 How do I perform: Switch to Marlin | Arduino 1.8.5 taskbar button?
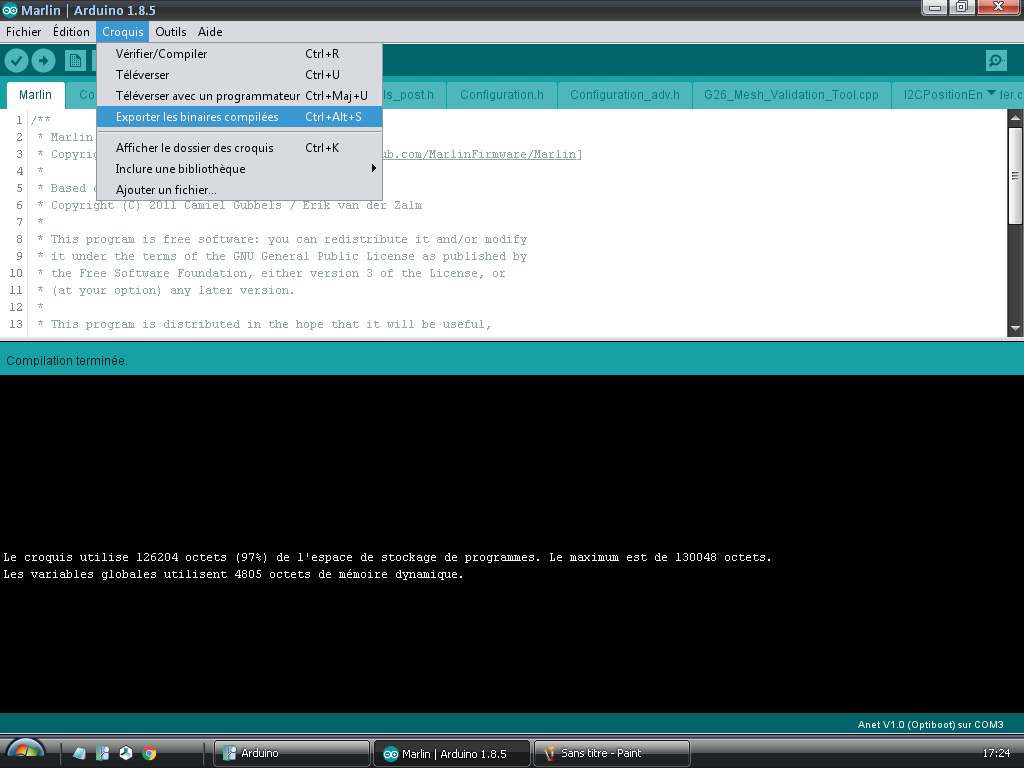[451, 753]
